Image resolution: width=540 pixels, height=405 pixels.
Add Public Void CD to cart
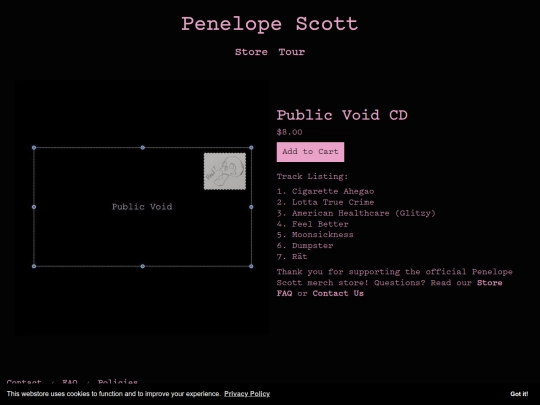tap(310, 152)
